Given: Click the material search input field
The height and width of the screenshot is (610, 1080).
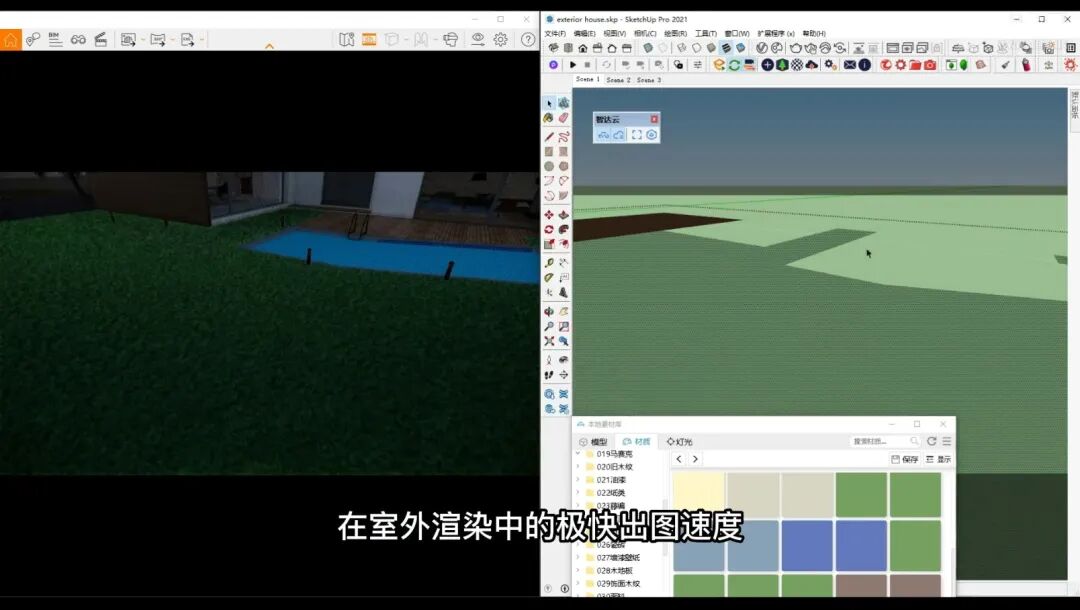Looking at the screenshot, I should [x=885, y=441].
